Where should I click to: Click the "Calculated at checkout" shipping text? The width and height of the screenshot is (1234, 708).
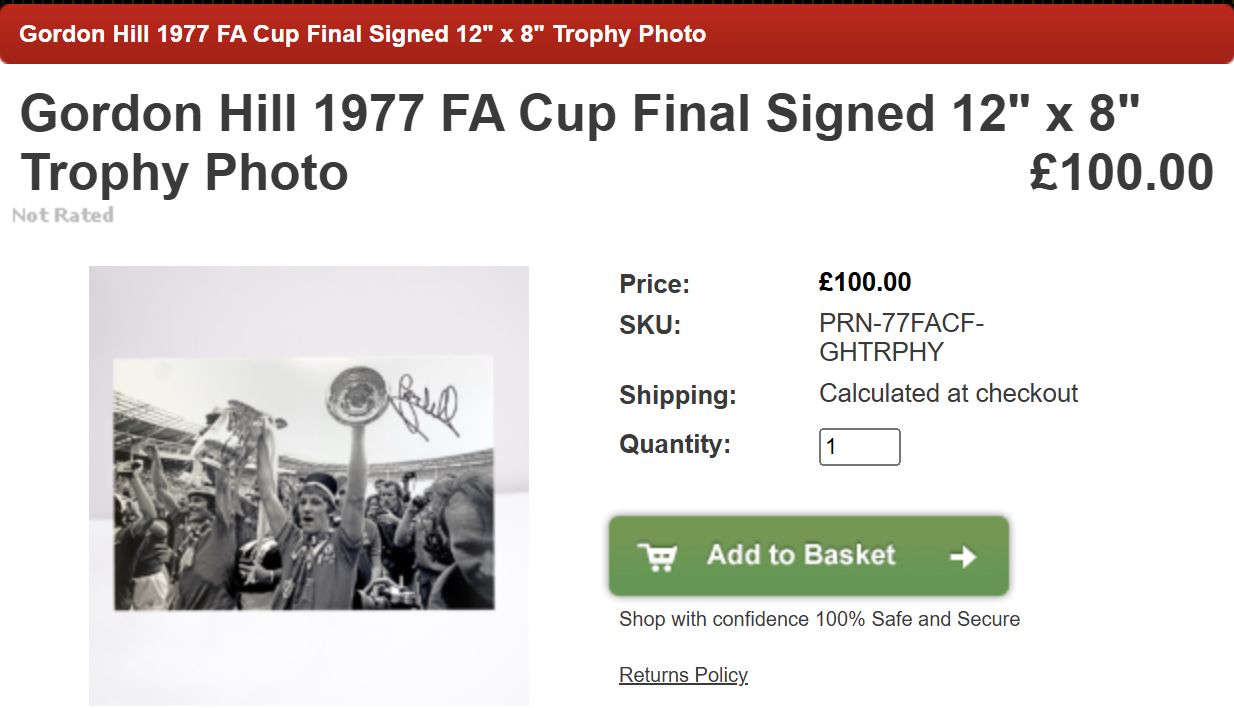(948, 393)
